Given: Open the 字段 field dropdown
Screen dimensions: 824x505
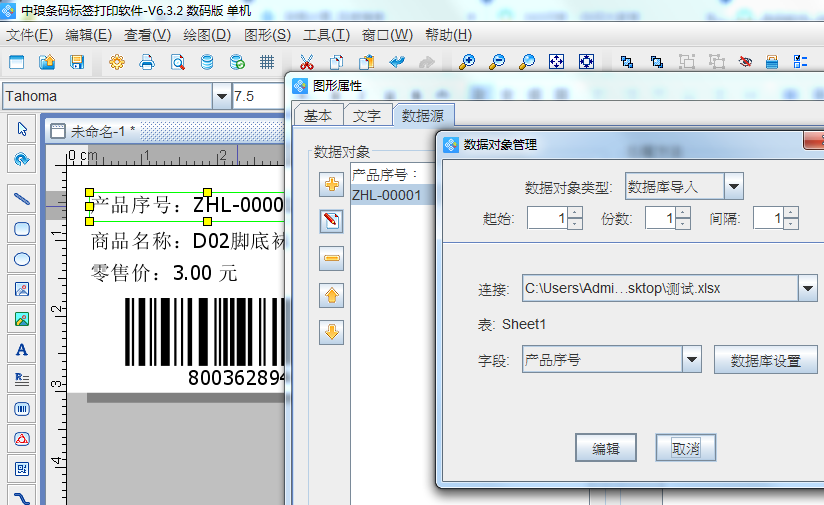Looking at the screenshot, I should click(x=692, y=360).
